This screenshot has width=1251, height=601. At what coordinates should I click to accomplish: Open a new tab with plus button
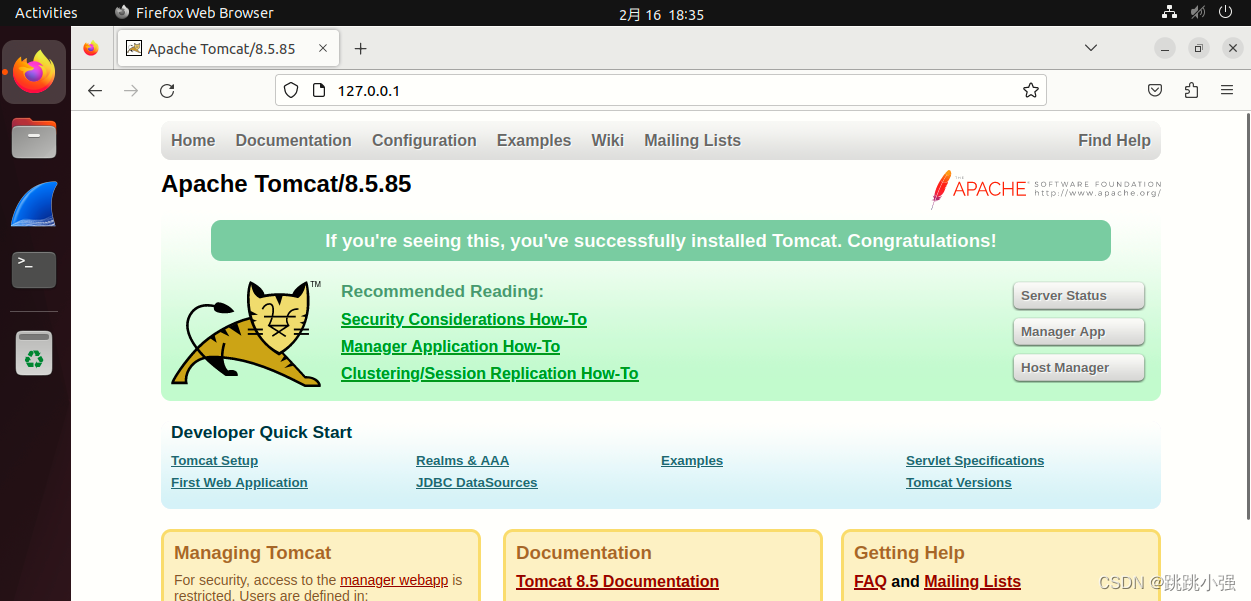tap(361, 48)
